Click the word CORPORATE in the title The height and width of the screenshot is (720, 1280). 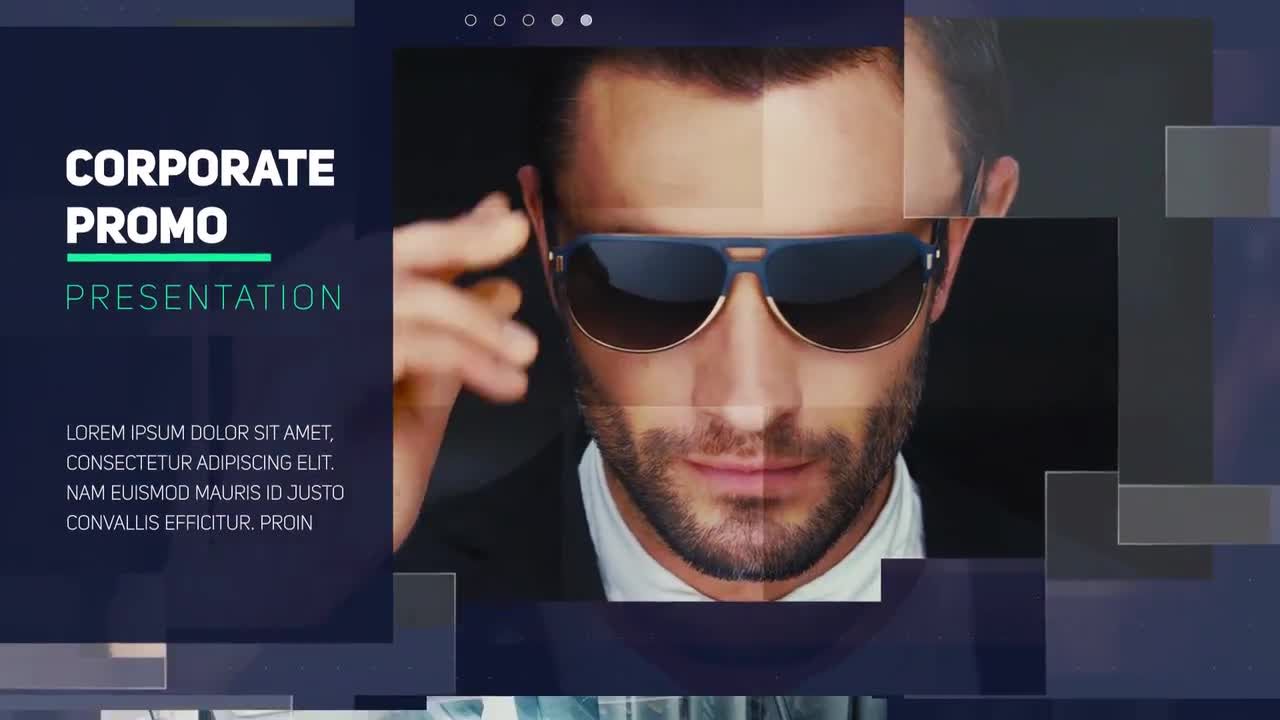(200, 169)
